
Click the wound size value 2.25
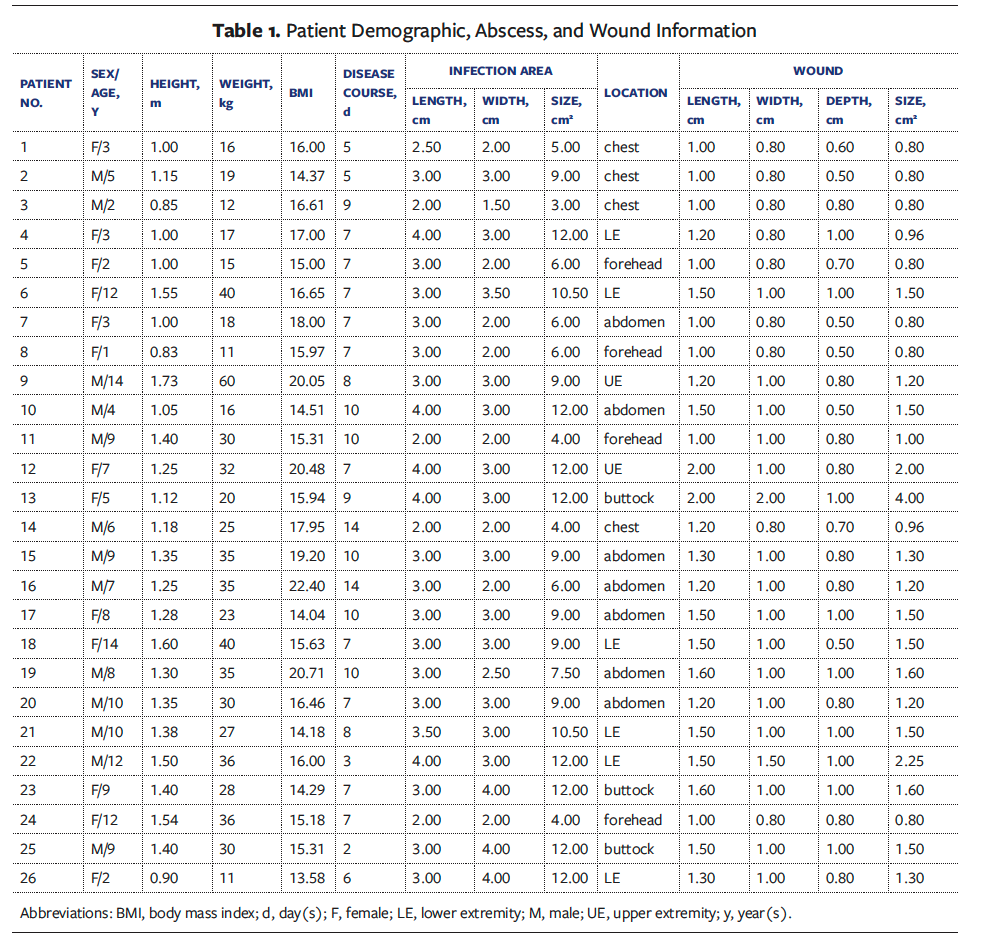tap(910, 761)
